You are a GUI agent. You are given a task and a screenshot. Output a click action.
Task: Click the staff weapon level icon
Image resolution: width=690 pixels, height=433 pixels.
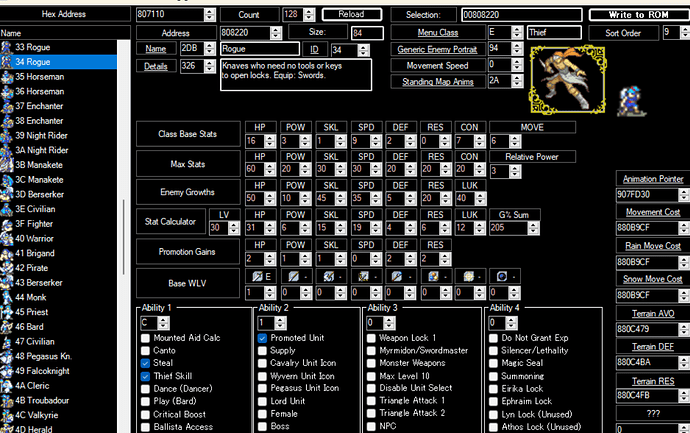396,276
